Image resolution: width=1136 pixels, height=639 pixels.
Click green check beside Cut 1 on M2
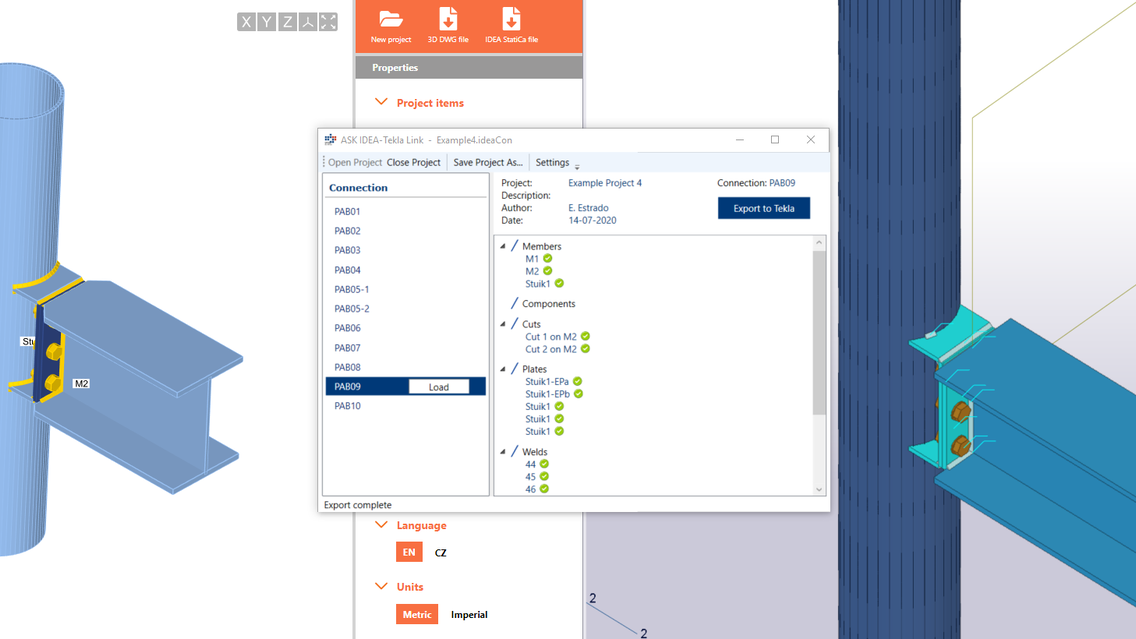coord(585,336)
